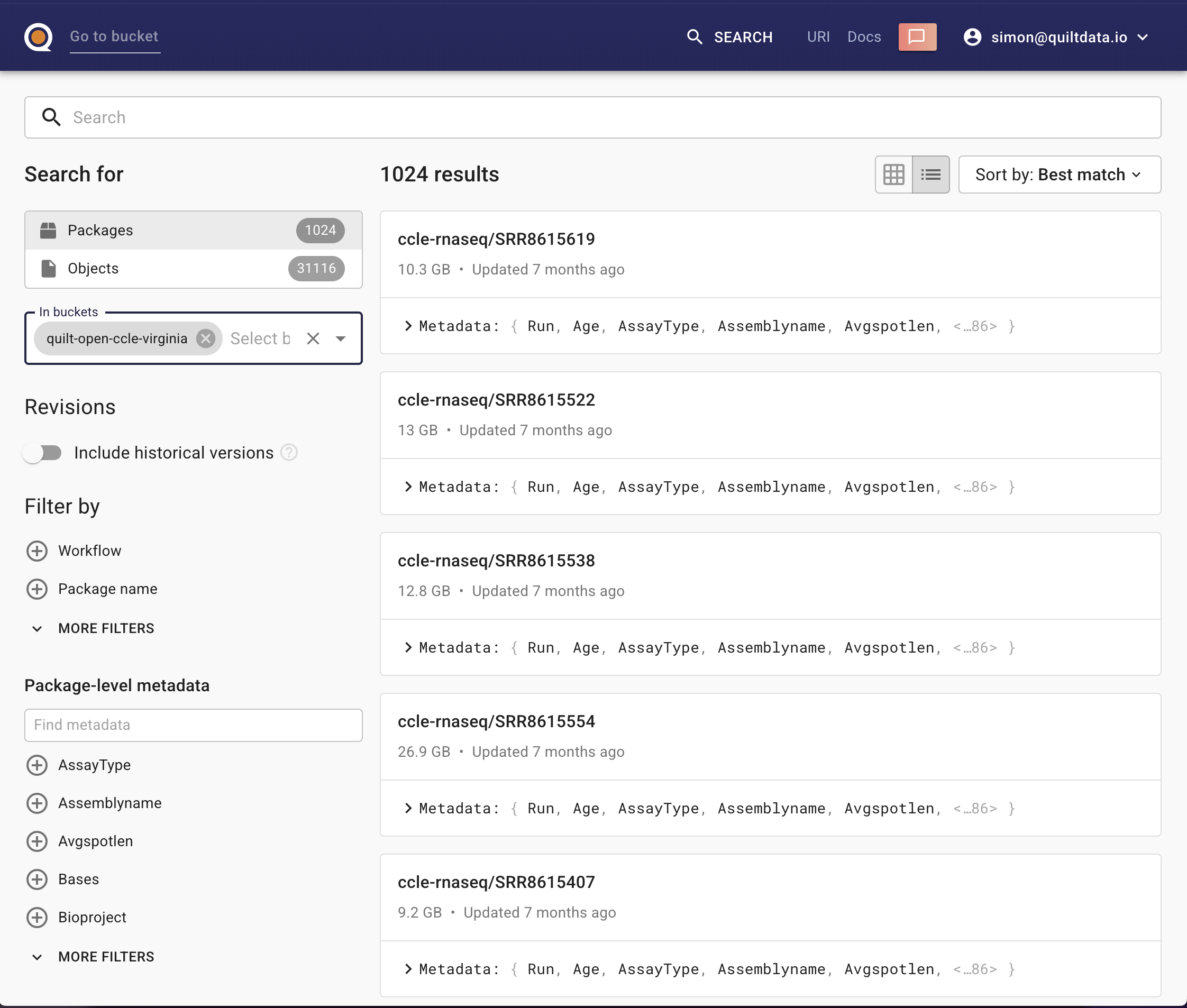Open the chat feedback icon
The height and width of the screenshot is (1008, 1187).
(x=917, y=37)
